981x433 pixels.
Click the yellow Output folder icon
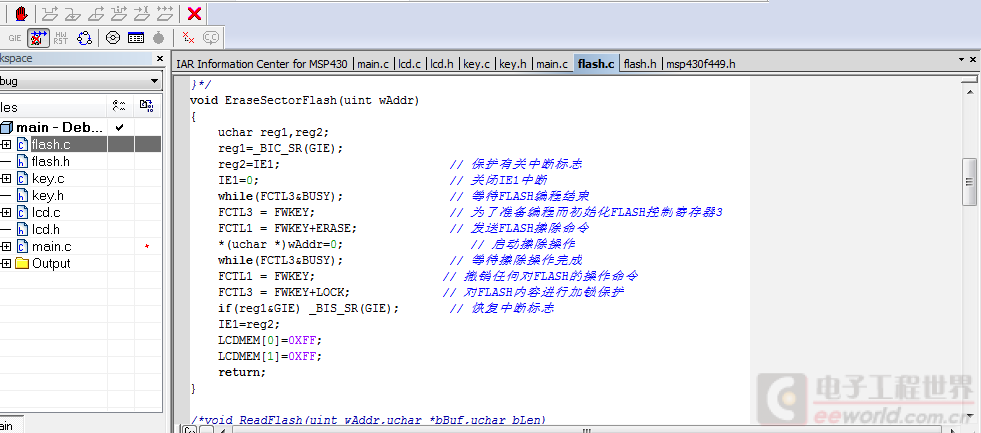click(x=22, y=263)
